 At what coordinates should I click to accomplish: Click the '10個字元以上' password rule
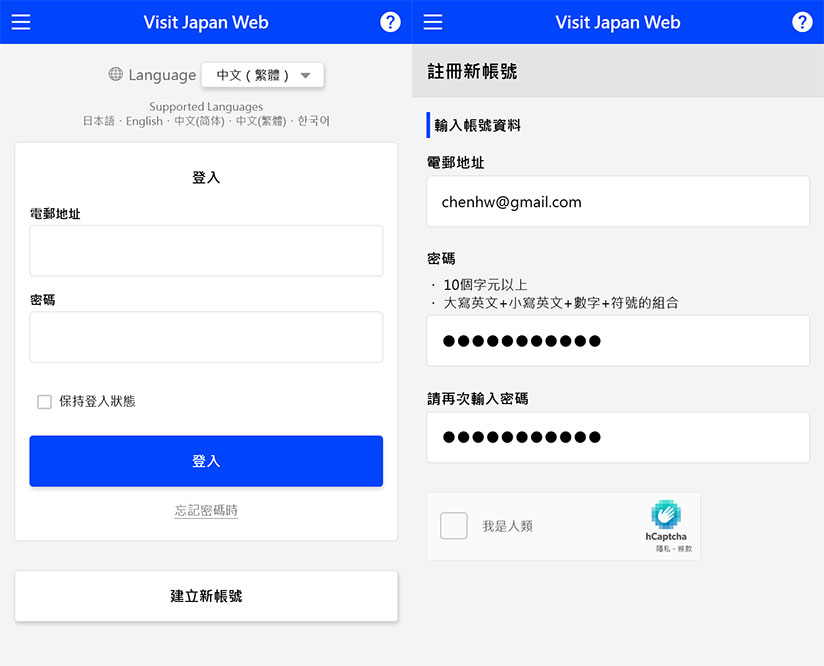click(485, 285)
